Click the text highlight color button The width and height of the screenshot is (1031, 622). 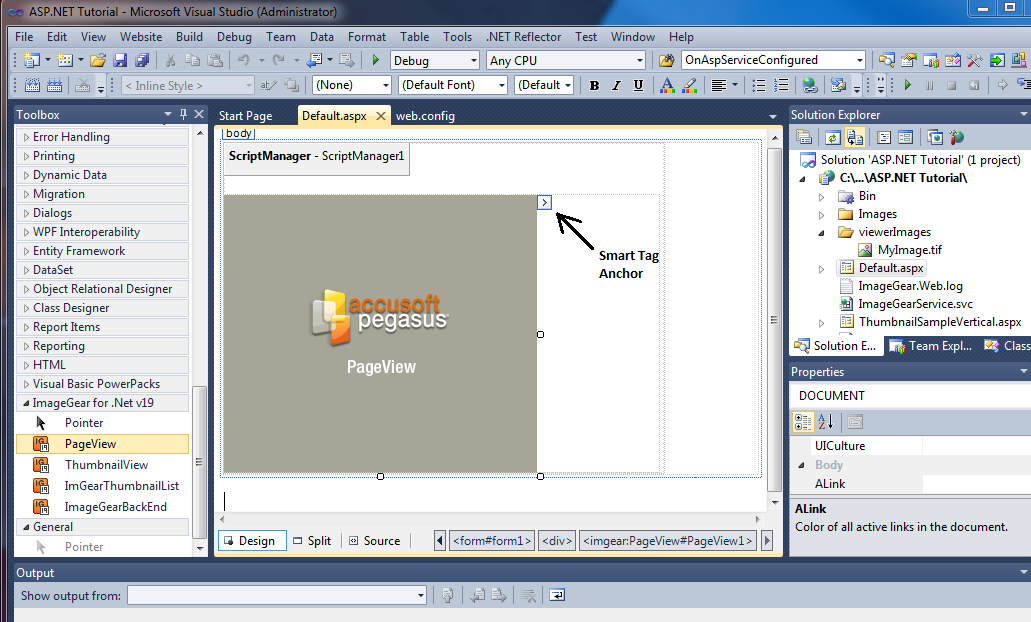[x=690, y=85]
